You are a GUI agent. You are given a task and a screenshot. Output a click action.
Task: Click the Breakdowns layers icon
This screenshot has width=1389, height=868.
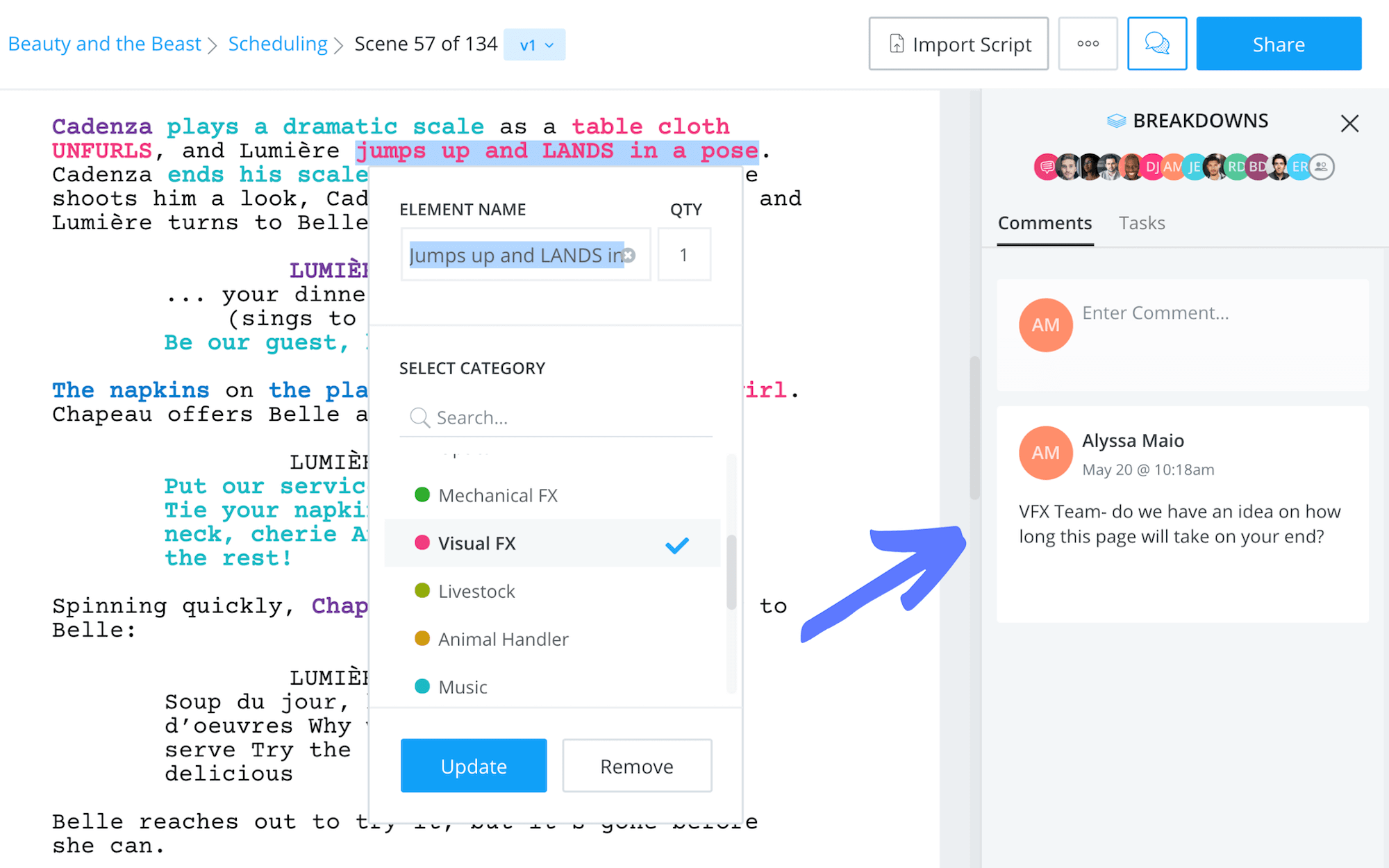click(x=1116, y=121)
